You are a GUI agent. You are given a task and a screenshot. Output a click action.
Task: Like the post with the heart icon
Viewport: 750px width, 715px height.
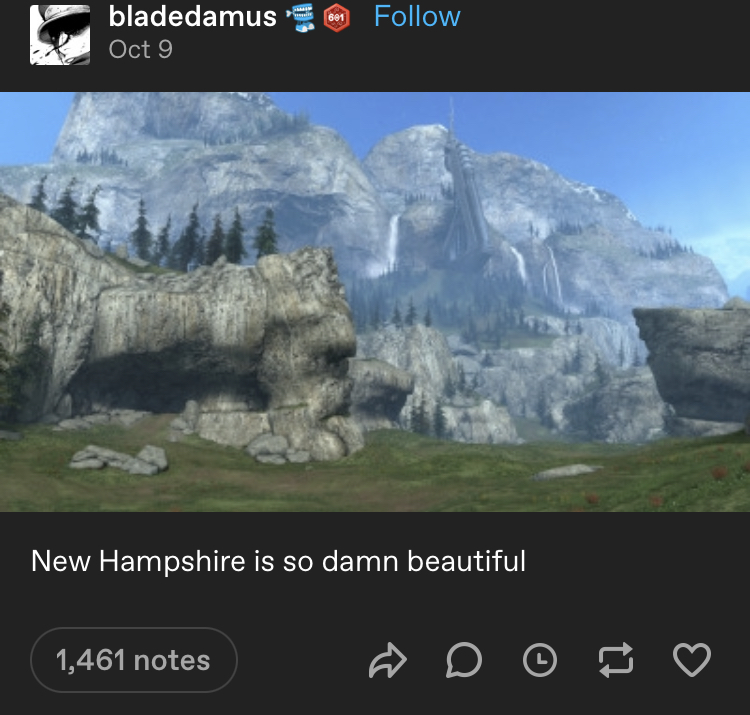[692, 660]
